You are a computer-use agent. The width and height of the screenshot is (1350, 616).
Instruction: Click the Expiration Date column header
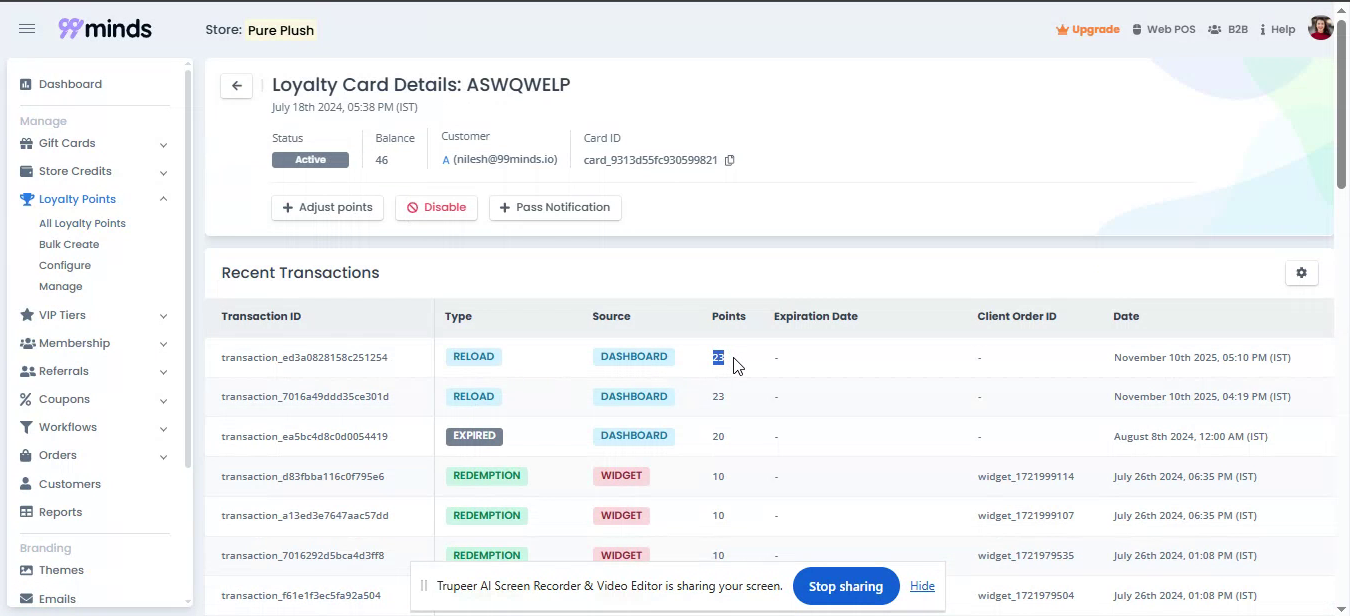click(x=816, y=316)
